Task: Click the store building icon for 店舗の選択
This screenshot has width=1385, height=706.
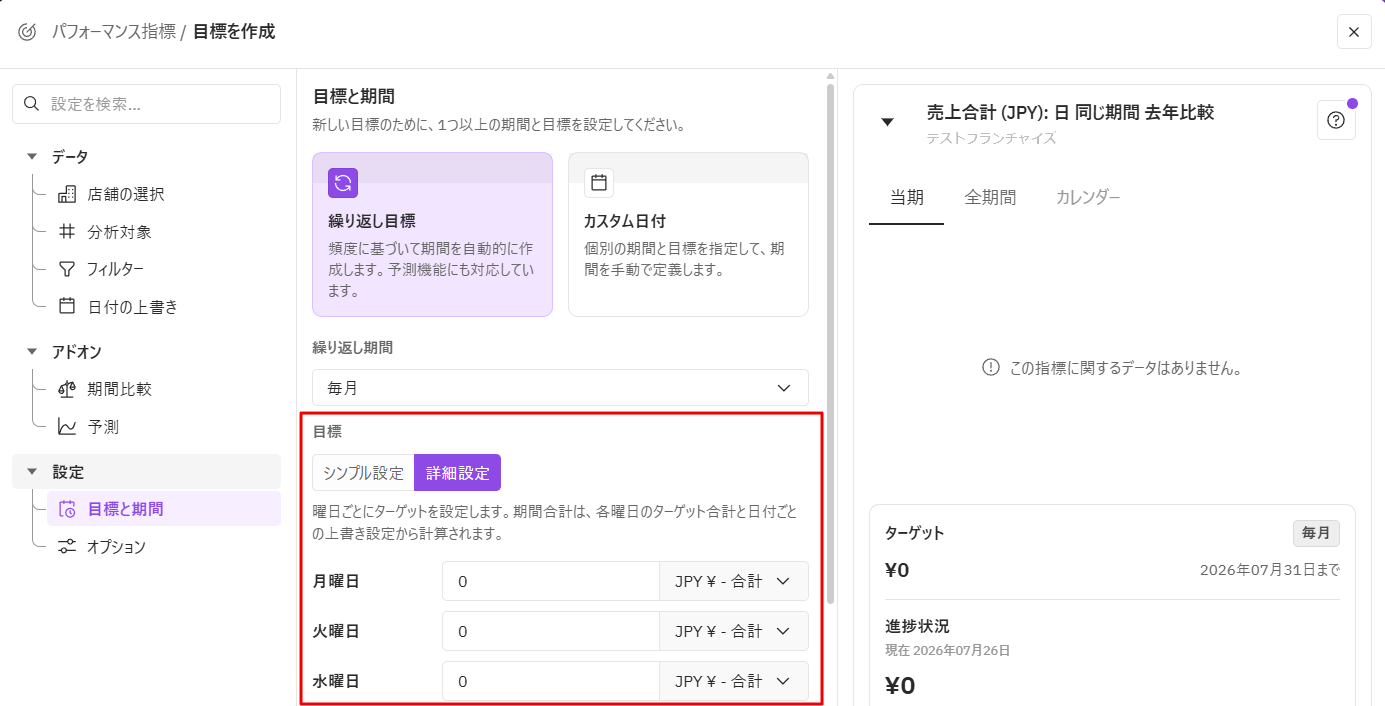Action: click(67, 194)
